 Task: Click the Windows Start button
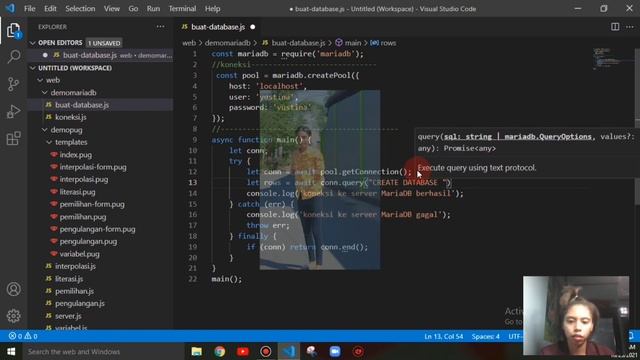tap(11, 351)
